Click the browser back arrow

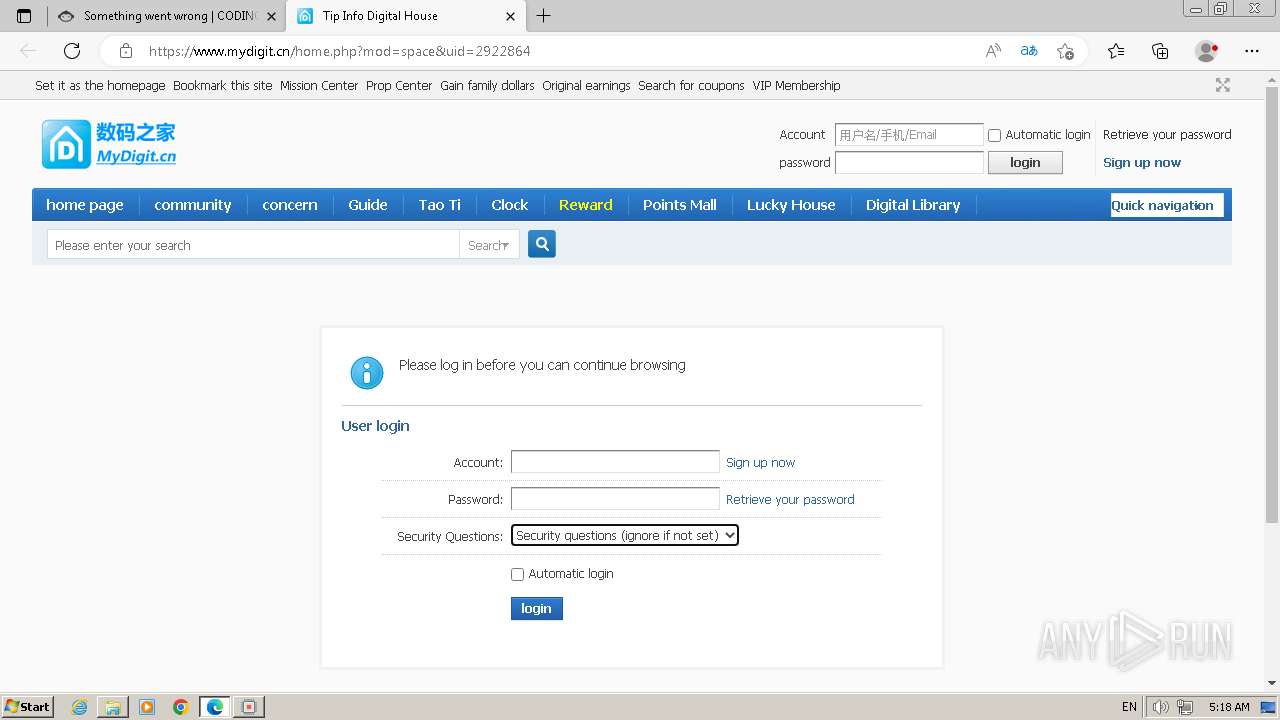[28, 51]
